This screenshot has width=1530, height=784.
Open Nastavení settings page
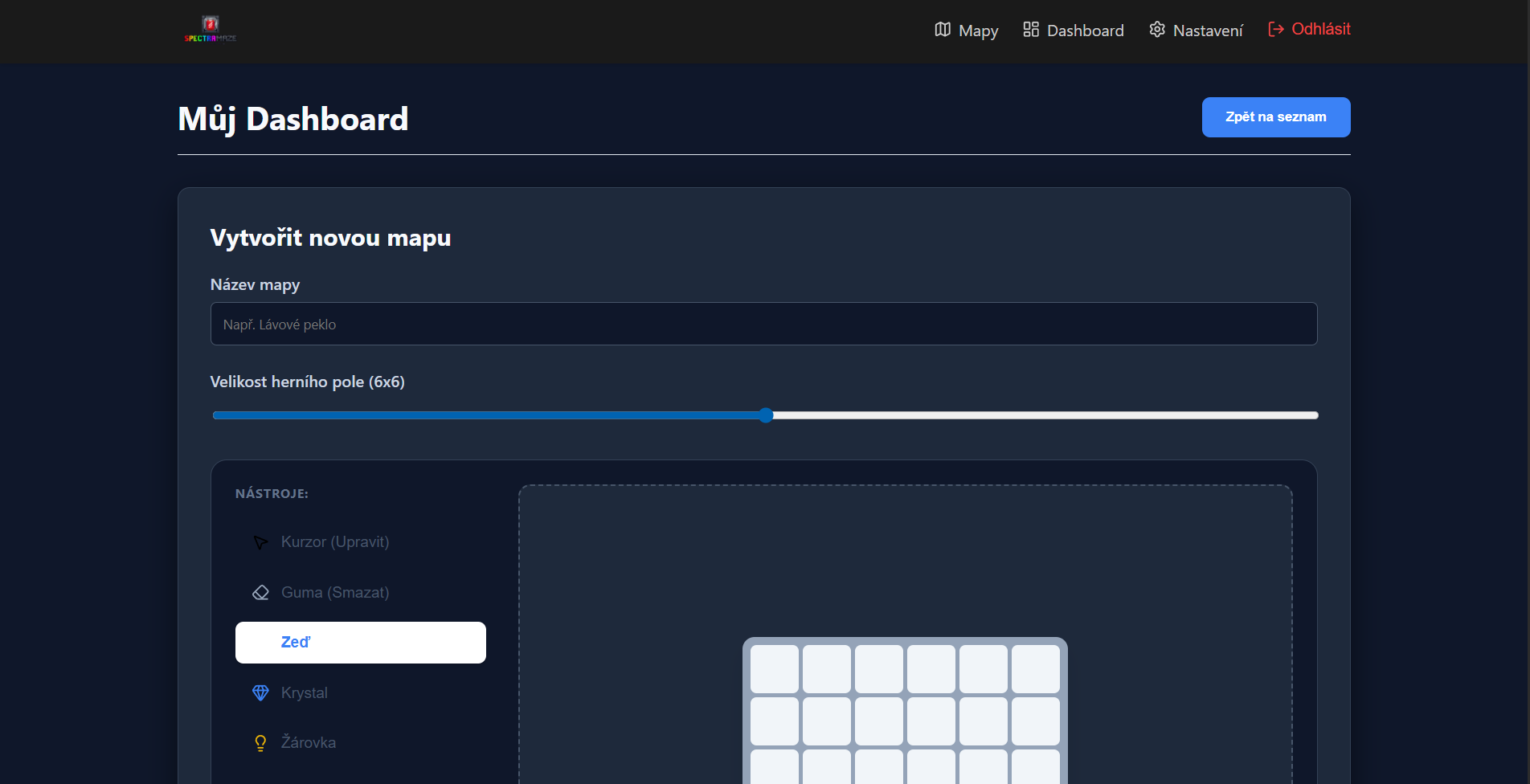[x=1196, y=31]
